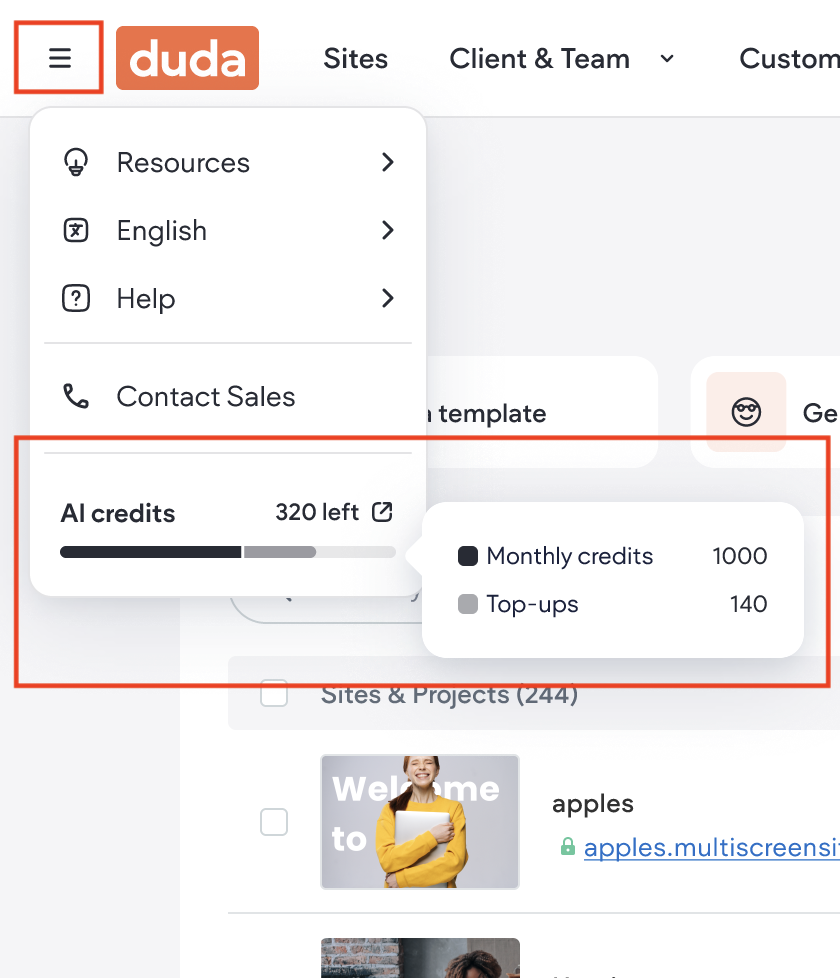The image size is (840, 978).
Task: Expand the English language submenu arrow
Action: [x=388, y=230]
